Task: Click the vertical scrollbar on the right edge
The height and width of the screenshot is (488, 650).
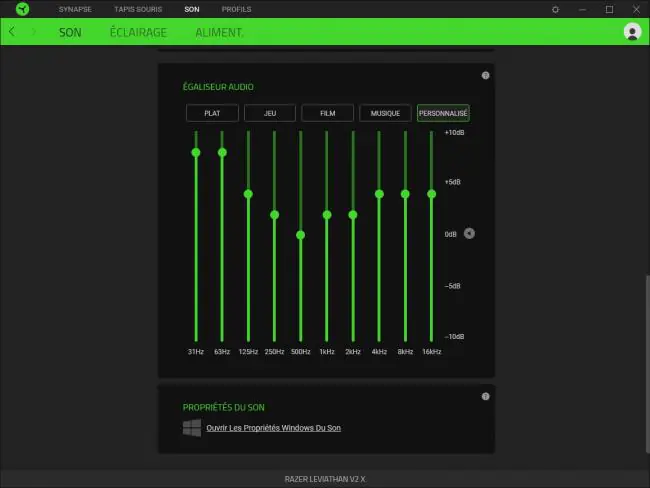Action: (648, 363)
